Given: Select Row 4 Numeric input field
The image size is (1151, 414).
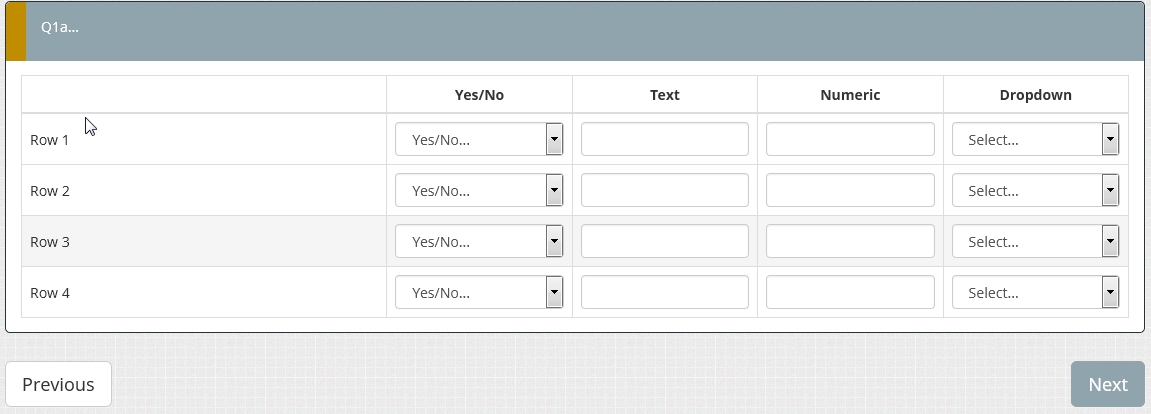Looking at the screenshot, I should (850, 293).
